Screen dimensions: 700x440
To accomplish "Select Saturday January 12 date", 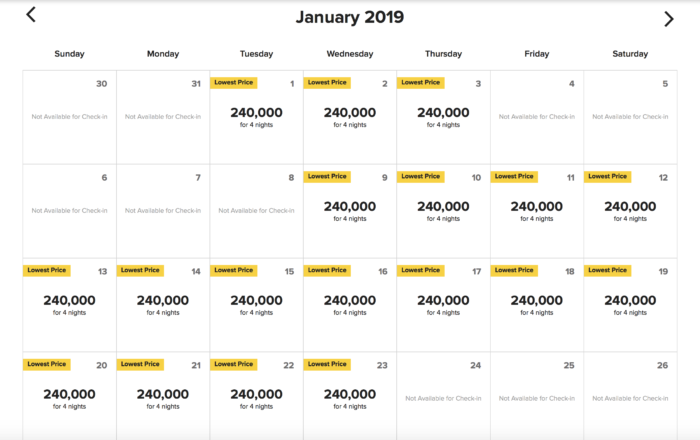I will [630, 211].
